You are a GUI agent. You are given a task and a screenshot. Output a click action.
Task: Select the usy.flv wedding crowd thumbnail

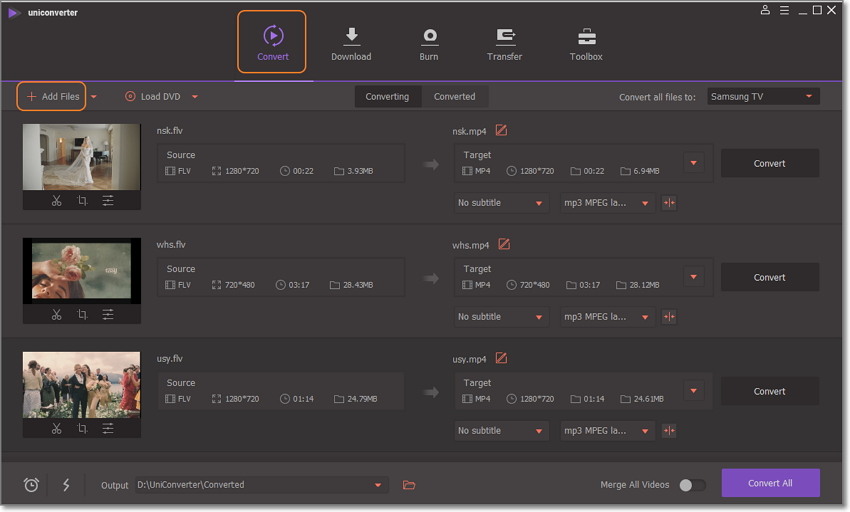click(81, 385)
